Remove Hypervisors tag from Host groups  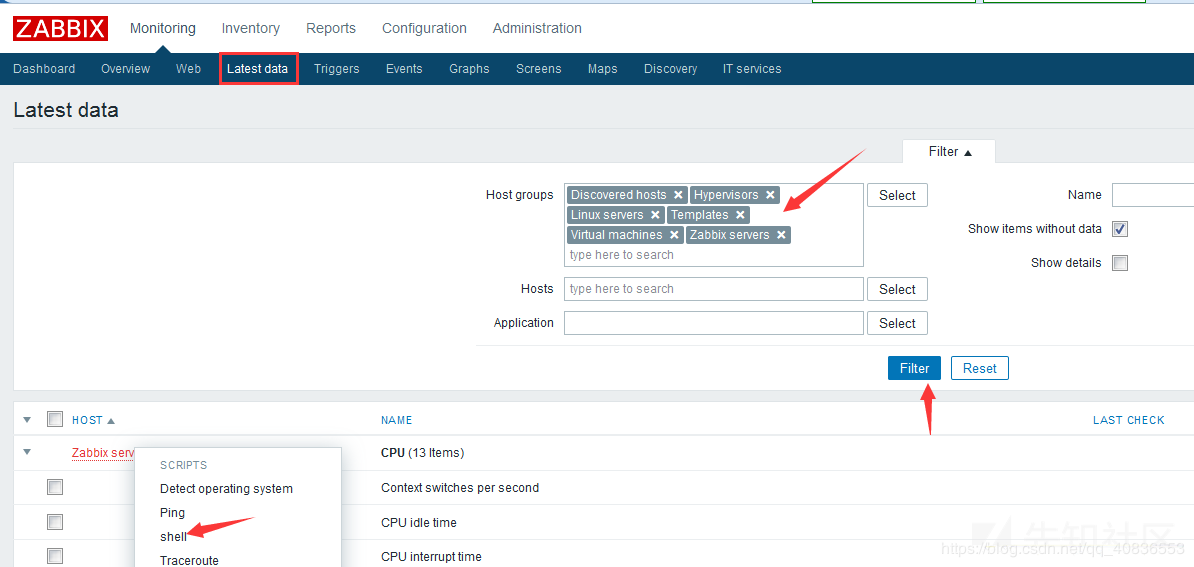tap(770, 195)
